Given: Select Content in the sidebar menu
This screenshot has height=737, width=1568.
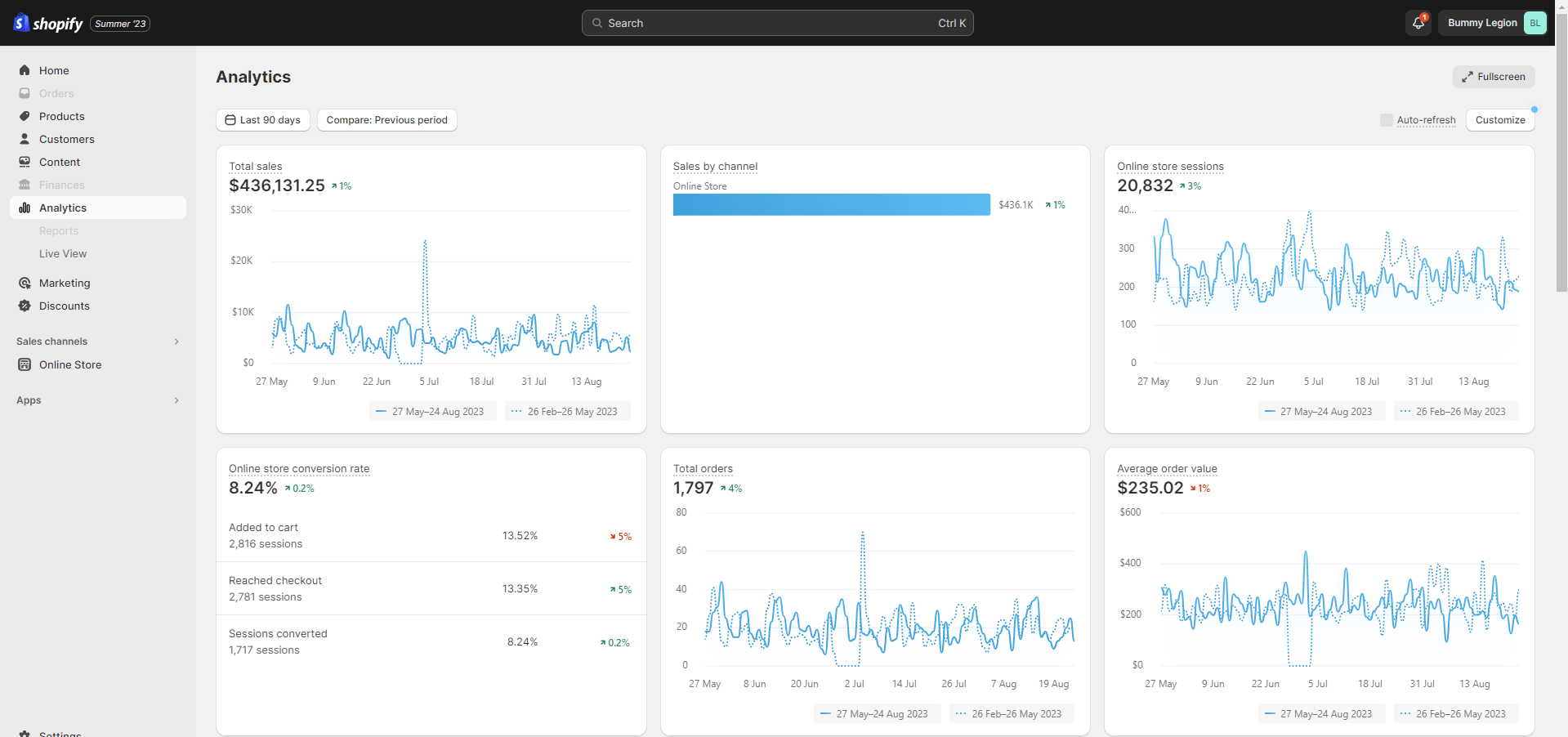Looking at the screenshot, I should click(60, 162).
